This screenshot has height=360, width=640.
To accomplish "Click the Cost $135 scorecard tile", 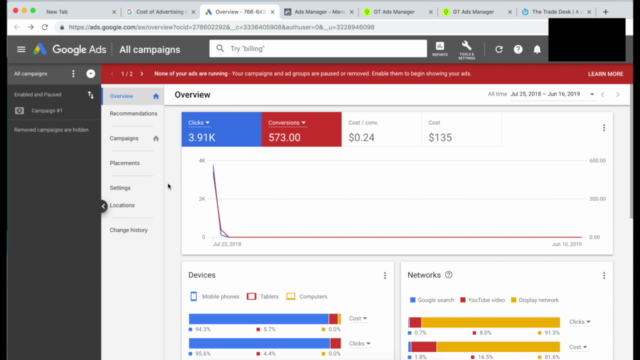I will [461, 129].
